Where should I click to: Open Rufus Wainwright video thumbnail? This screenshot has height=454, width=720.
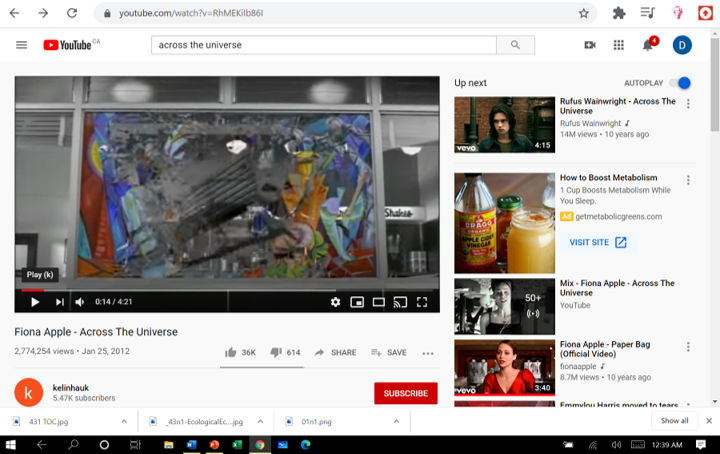point(504,124)
